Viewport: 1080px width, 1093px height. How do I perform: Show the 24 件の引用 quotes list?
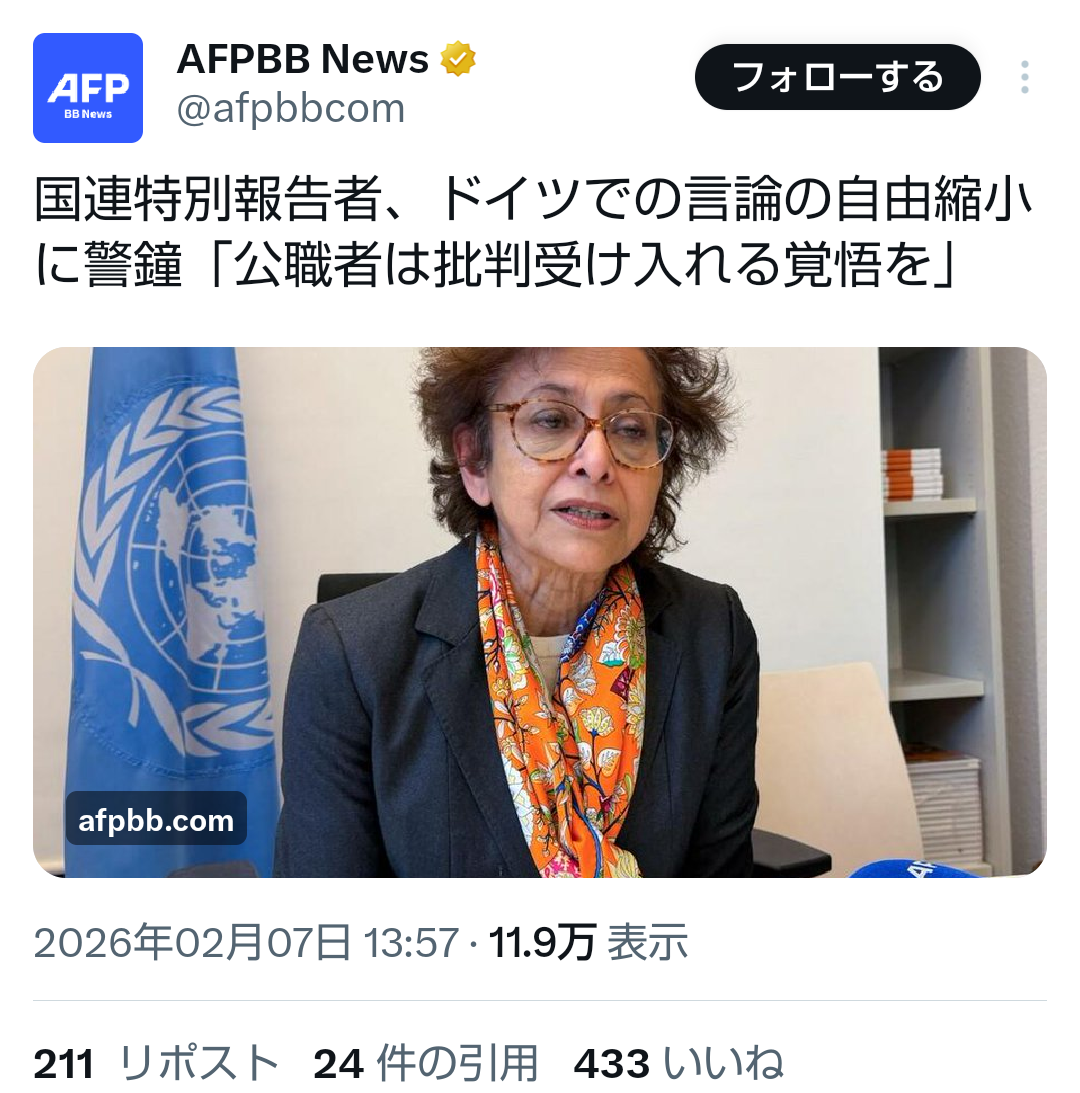coord(426,1064)
